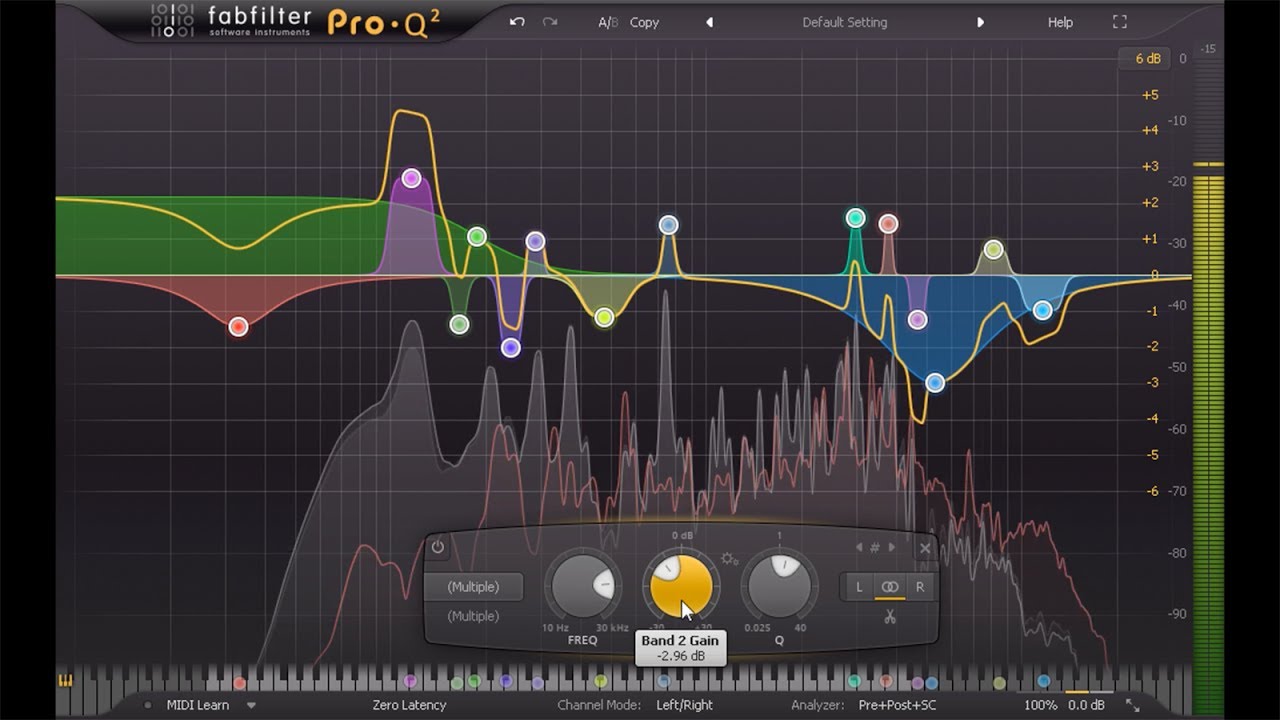Toggle band bypass power button
1280x720 pixels.
point(438,547)
